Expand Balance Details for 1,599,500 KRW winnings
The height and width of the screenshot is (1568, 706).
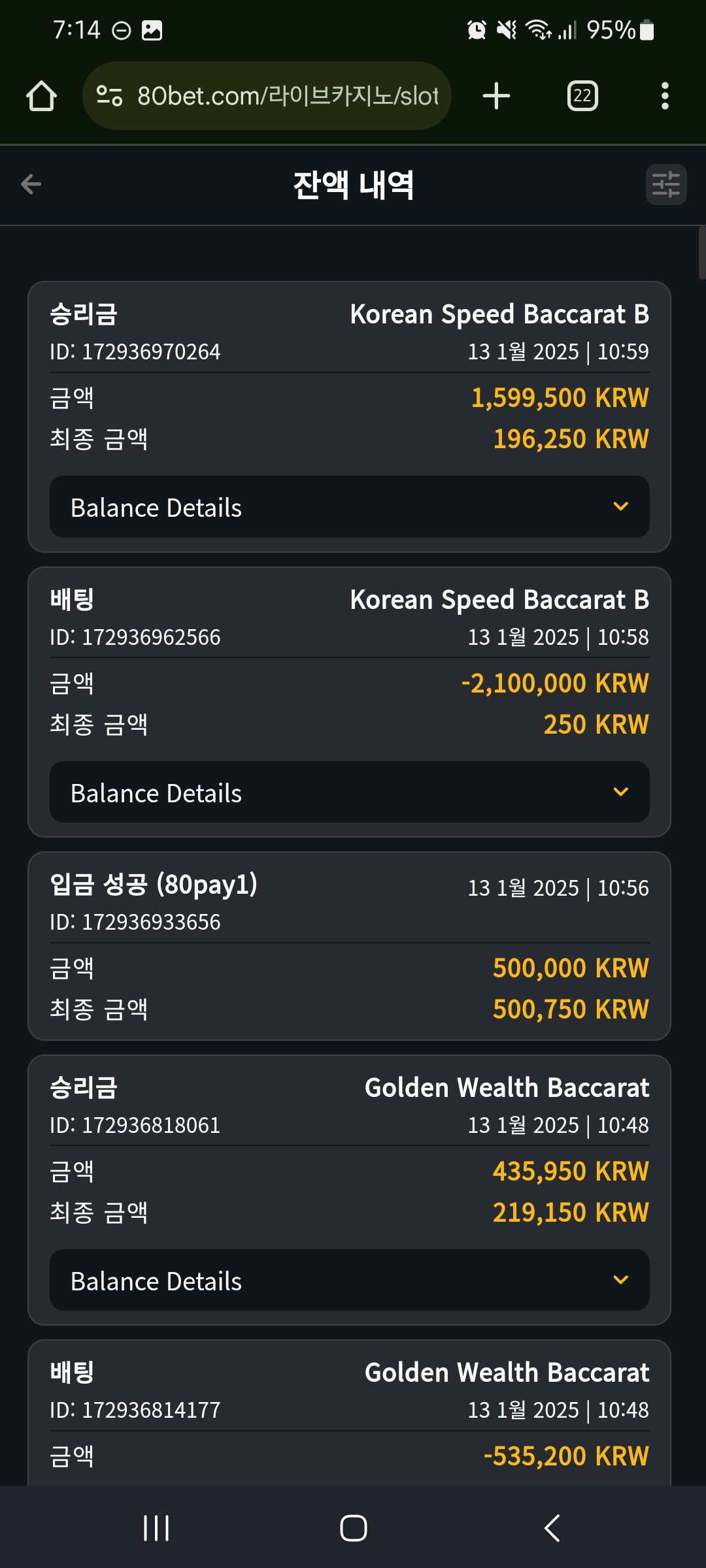[350, 507]
